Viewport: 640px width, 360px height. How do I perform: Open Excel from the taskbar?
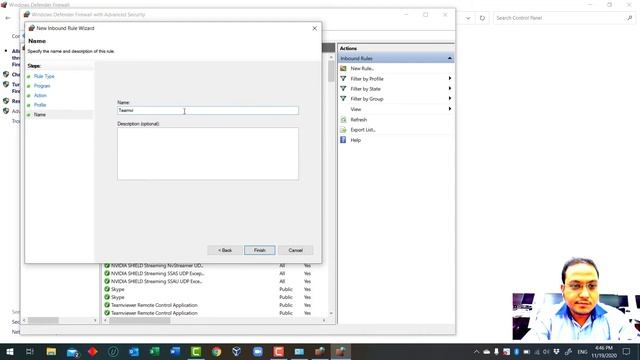(x=155, y=351)
